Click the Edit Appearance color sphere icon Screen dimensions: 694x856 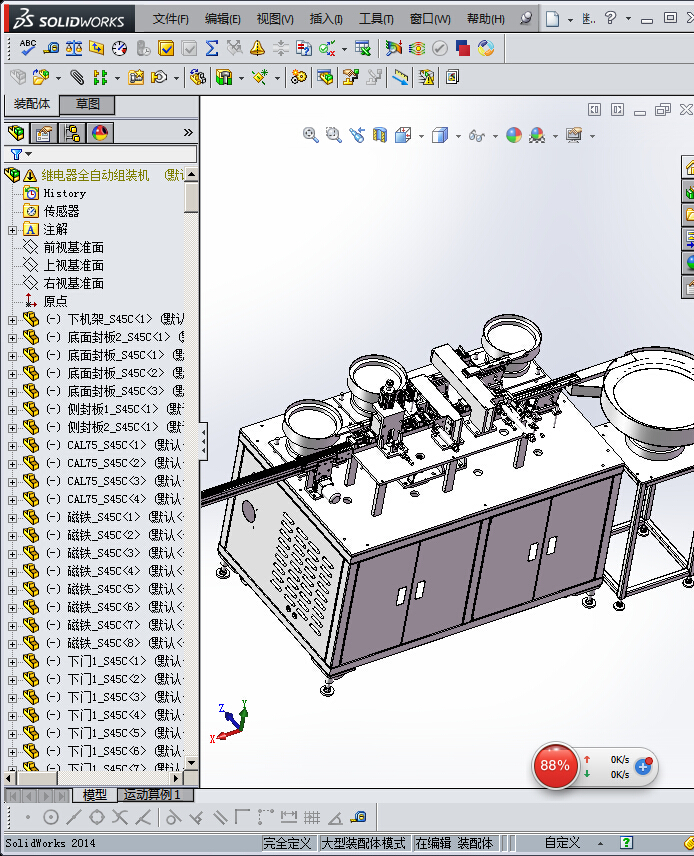[514, 135]
